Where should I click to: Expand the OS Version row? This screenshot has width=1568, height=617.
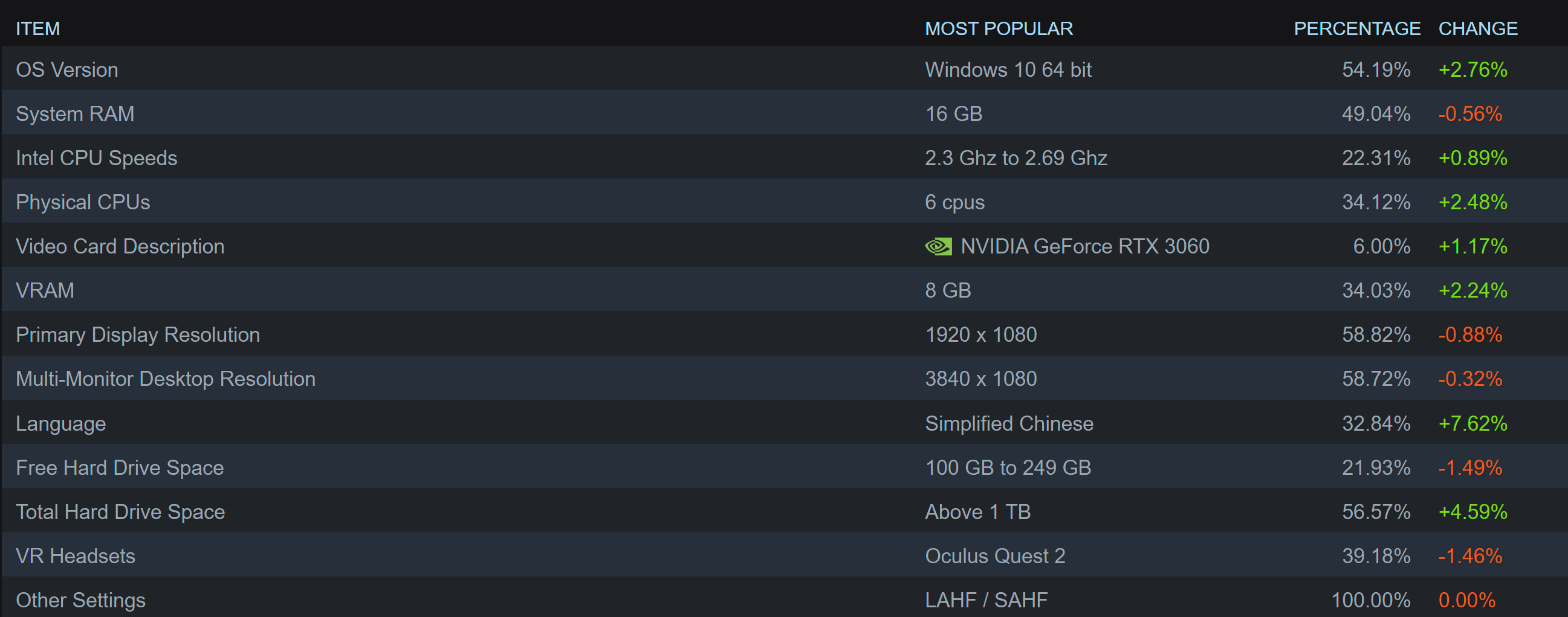(x=67, y=70)
